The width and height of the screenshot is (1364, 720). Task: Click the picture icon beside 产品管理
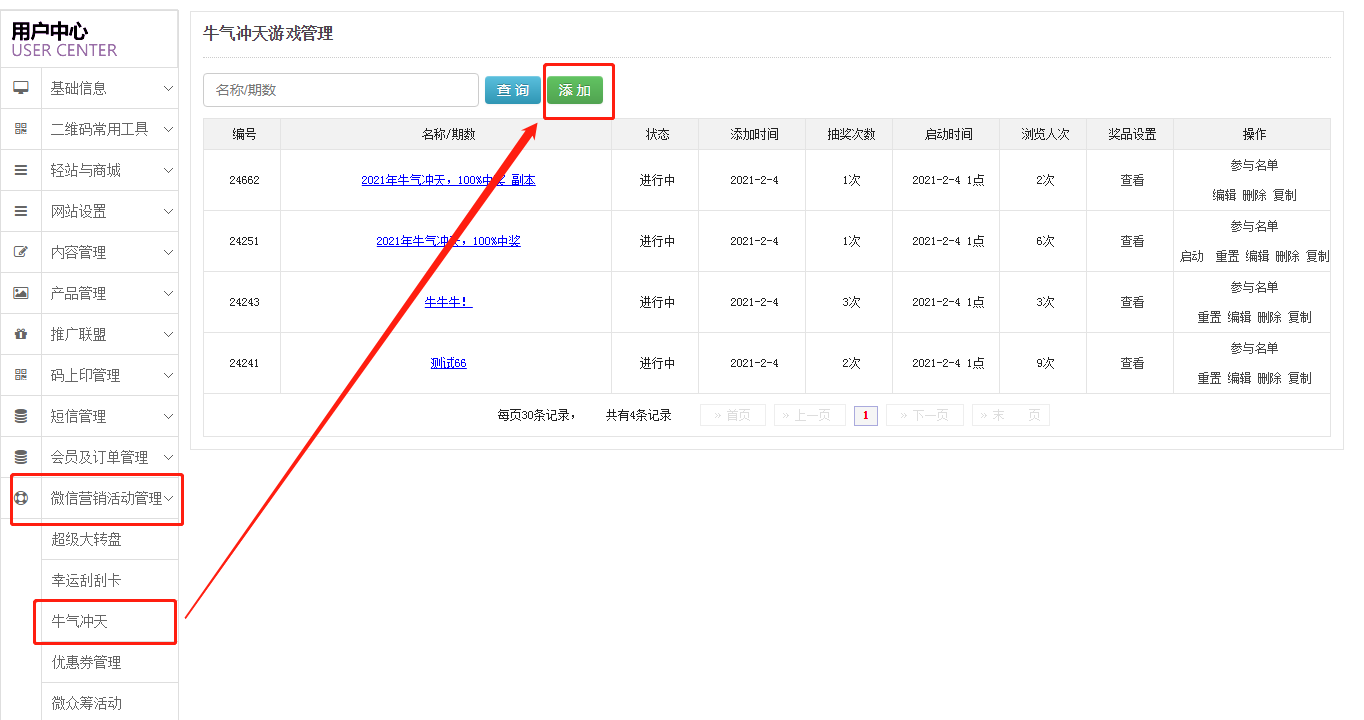pos(20,293)
